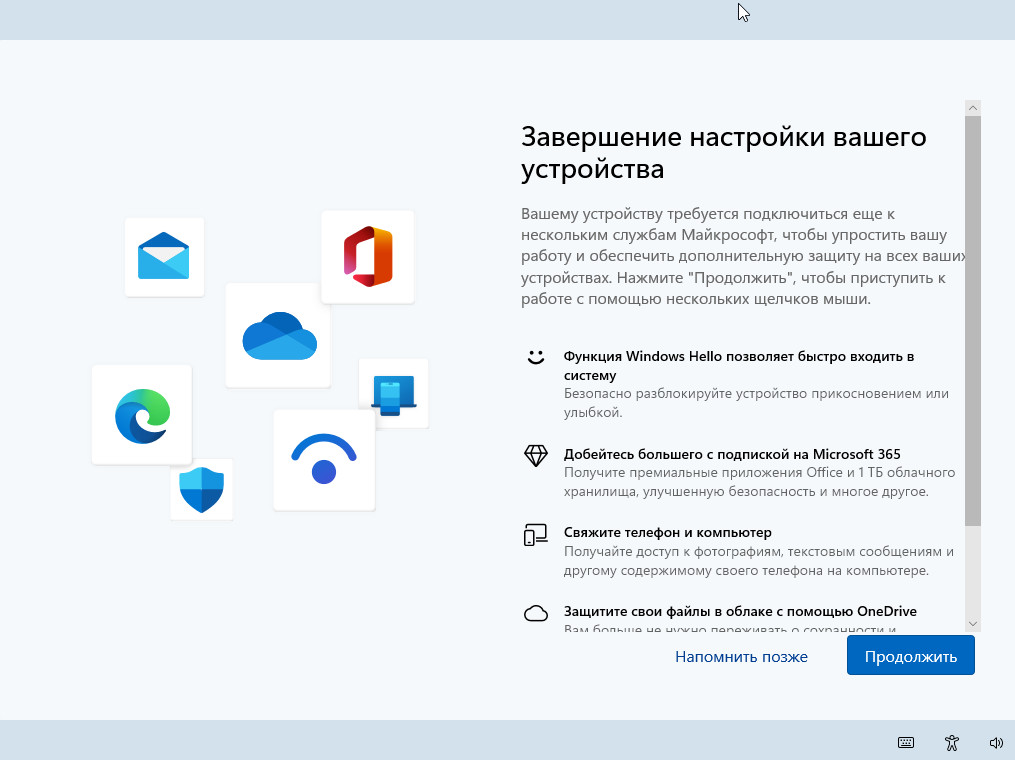Viewport: 1015px width, 760px height.
Task: Click the OneDrive cloud outline icon
Action: point(535,613)
